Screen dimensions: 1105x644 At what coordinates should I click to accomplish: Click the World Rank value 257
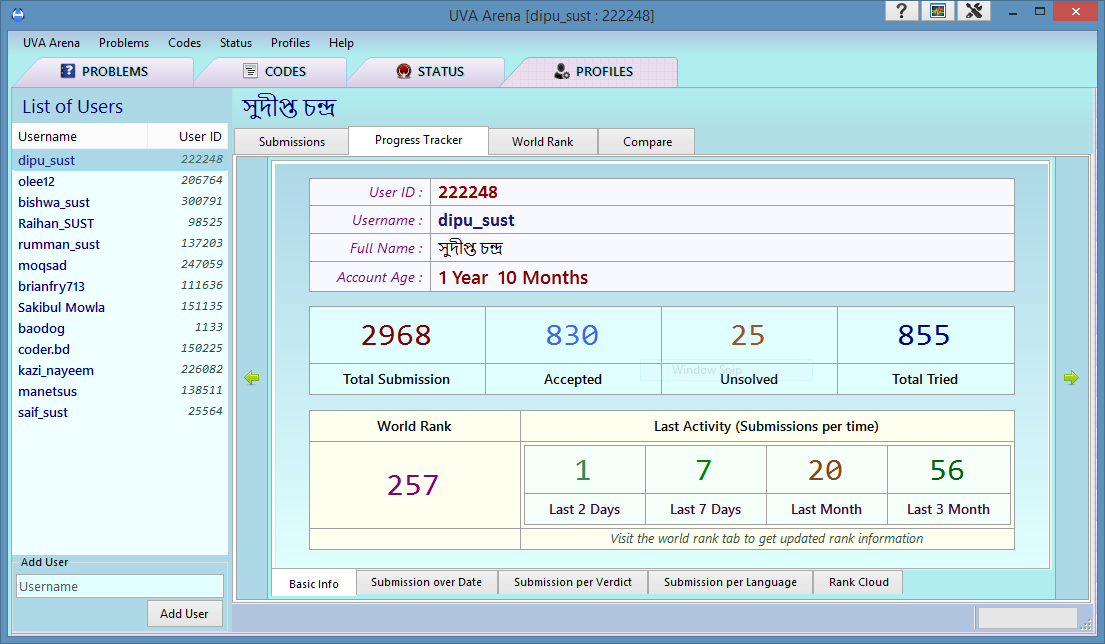coord(413,485)
